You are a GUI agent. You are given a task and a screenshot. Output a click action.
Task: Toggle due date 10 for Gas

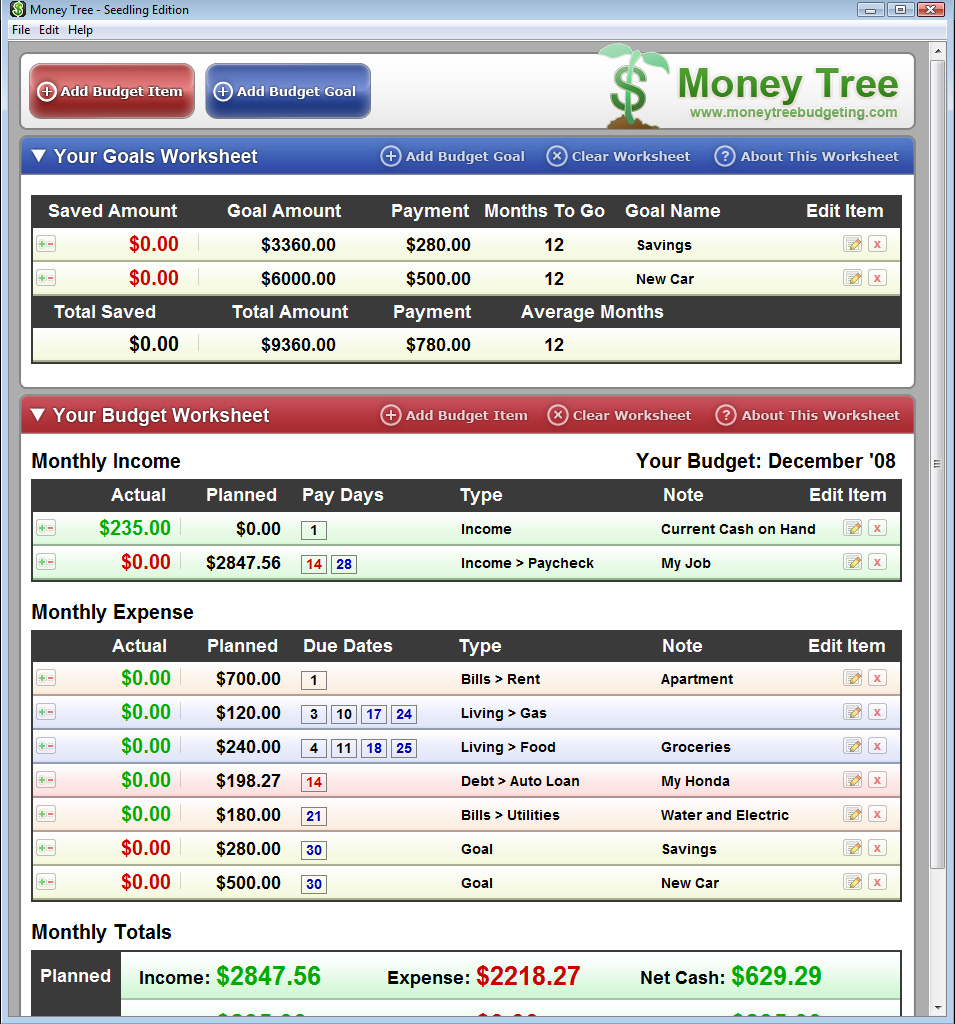pyautogui.click(x=344, y=714)
